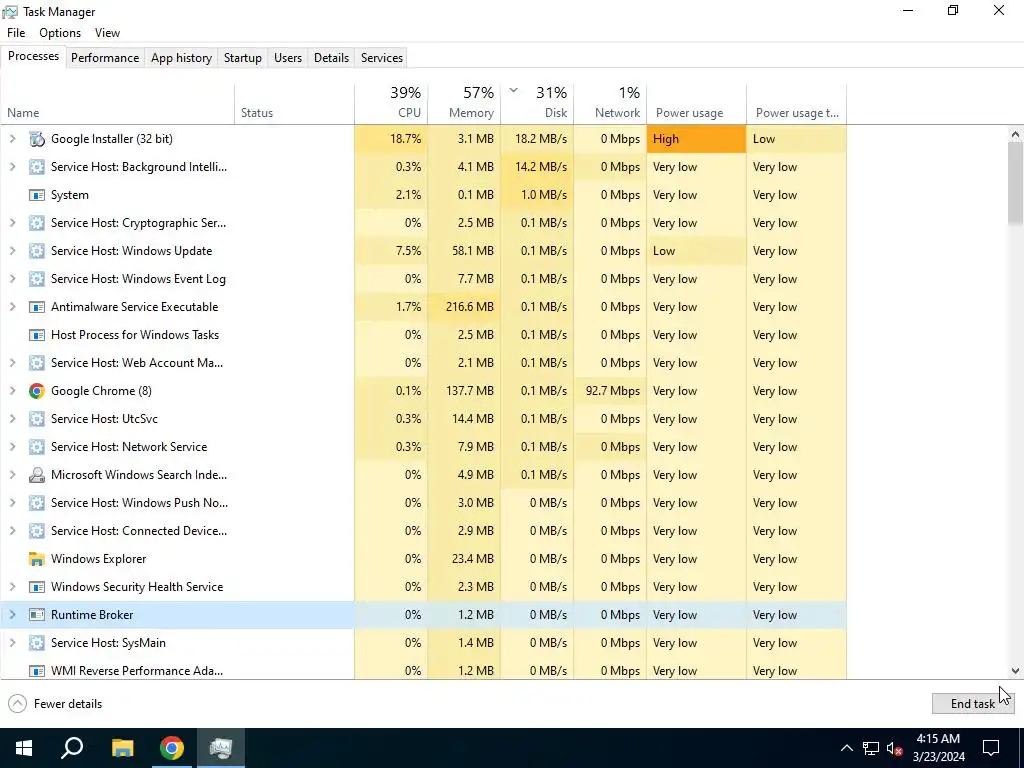
Task: Open the network status tray icon
Action: tap(871, 748)
